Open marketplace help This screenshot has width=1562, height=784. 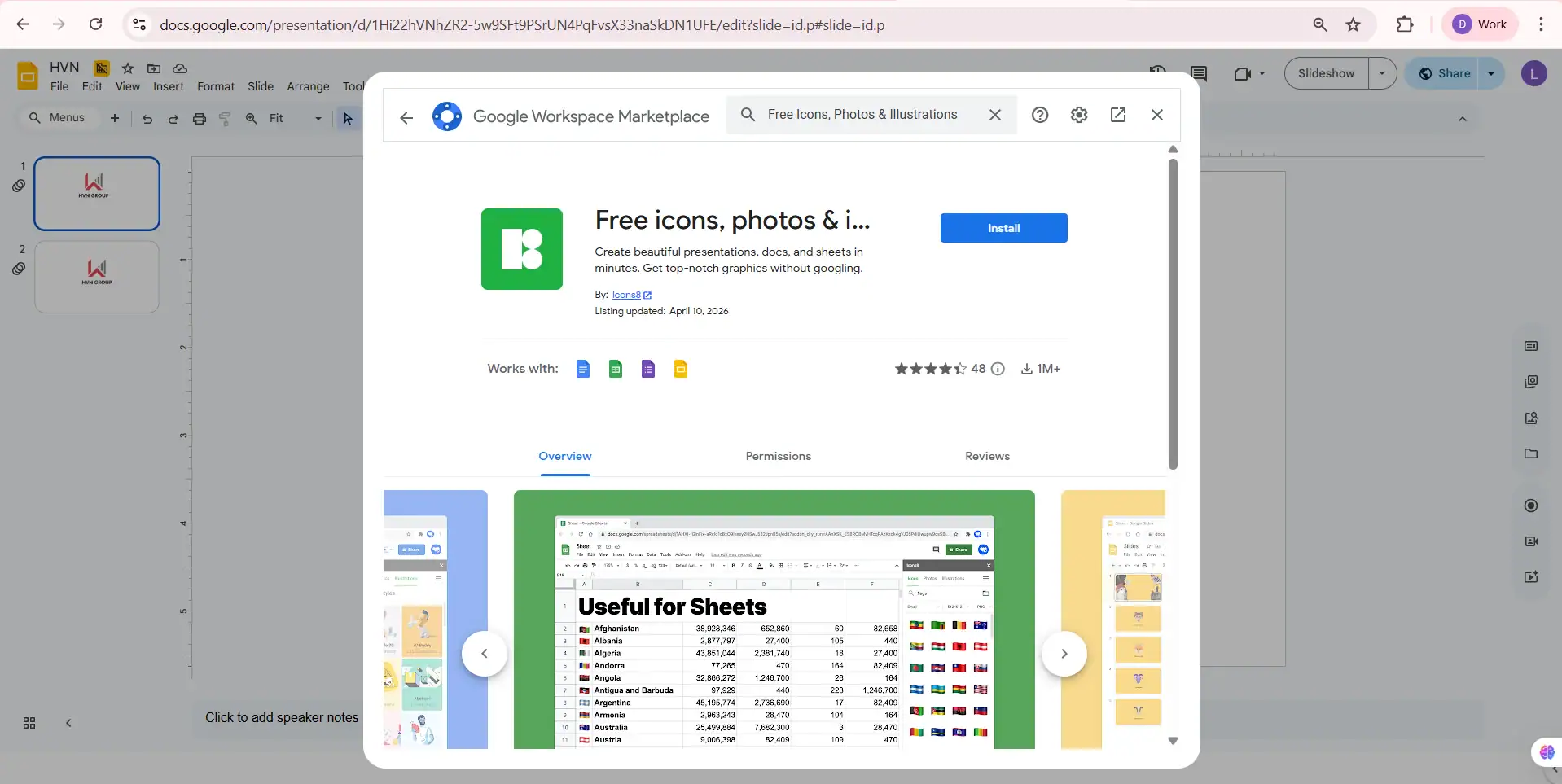point(1040,115)
